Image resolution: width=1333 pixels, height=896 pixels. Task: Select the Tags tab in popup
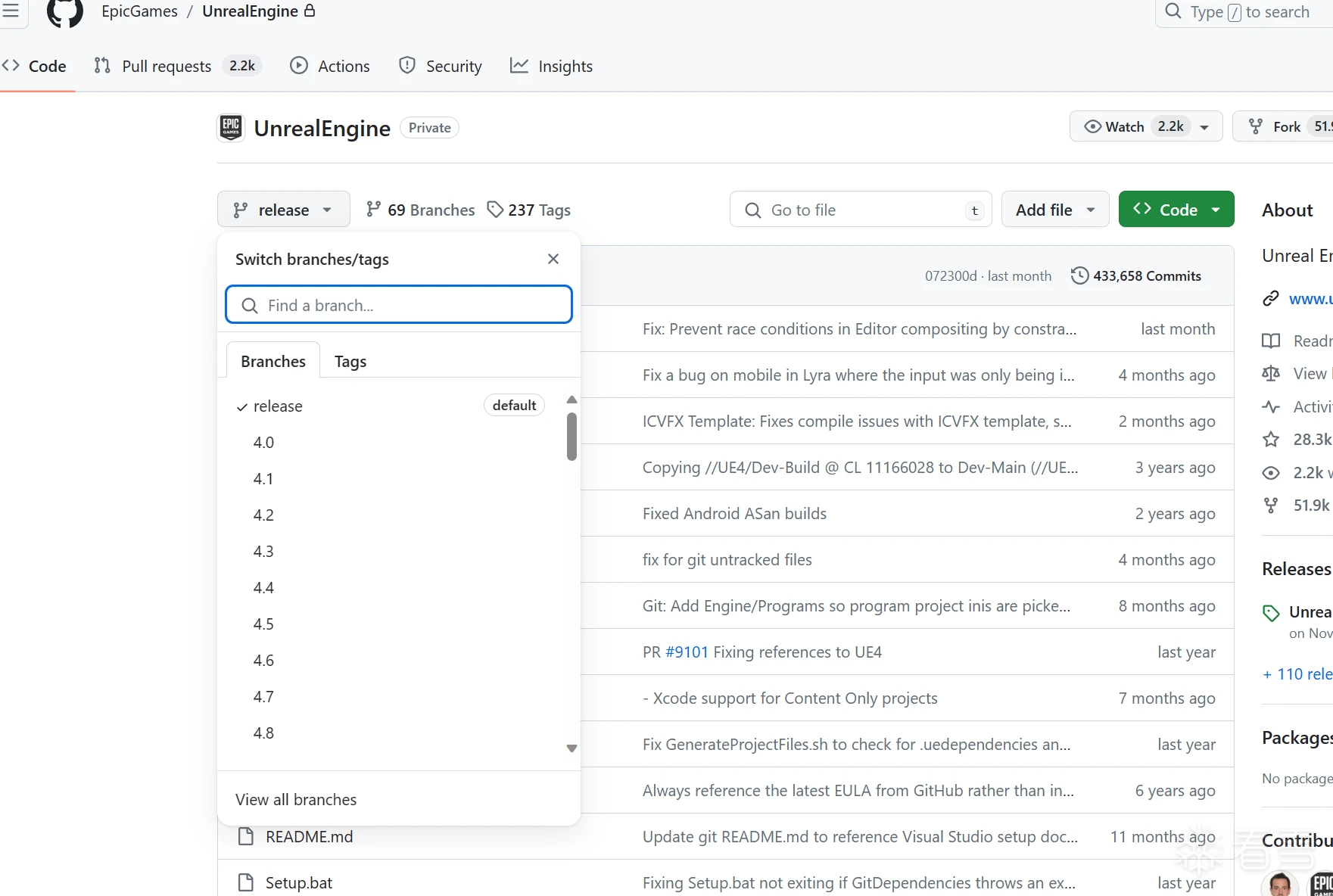pyautogui.click(x=350, y=361)
